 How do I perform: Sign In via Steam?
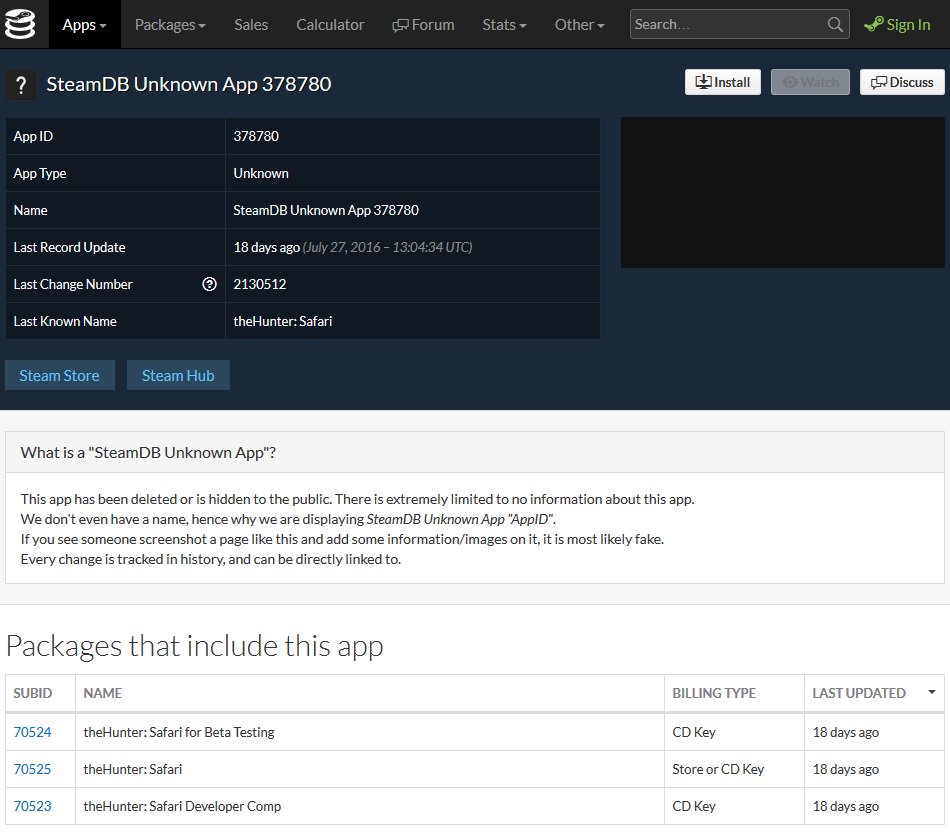(897, 24)
